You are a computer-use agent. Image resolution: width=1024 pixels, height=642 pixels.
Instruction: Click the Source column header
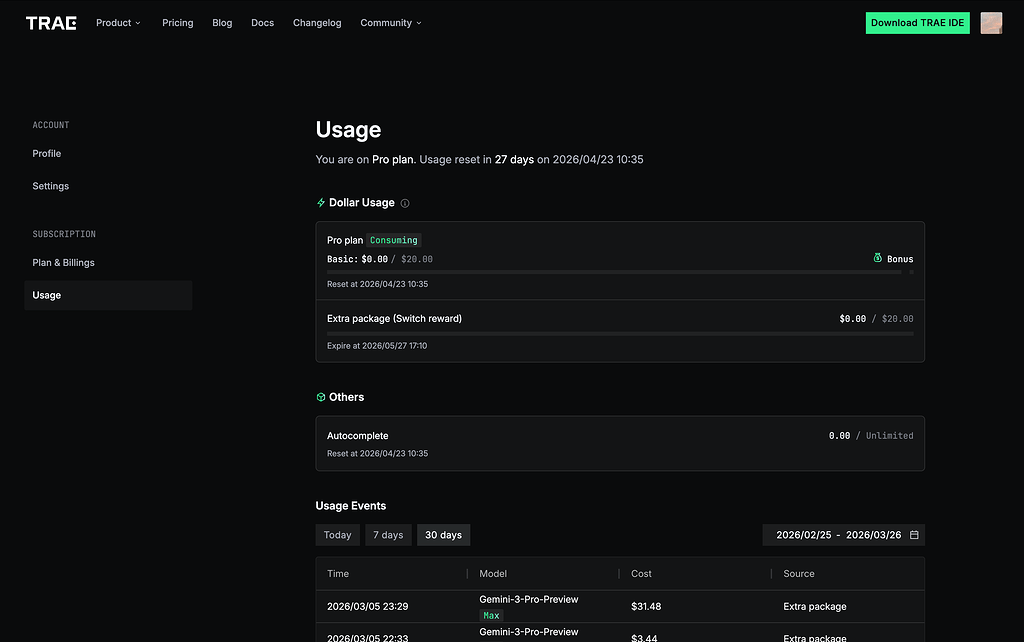point(799,573)
